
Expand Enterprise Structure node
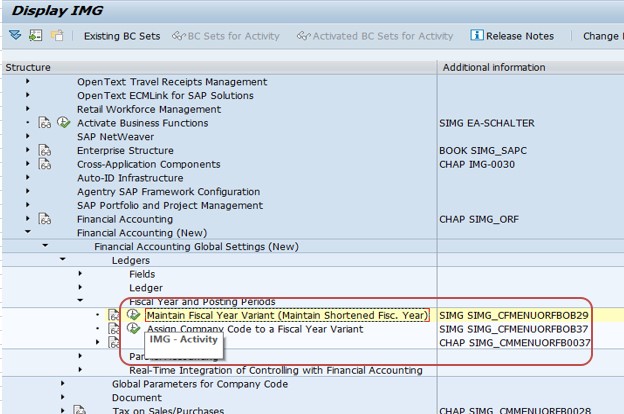[27, 150]
